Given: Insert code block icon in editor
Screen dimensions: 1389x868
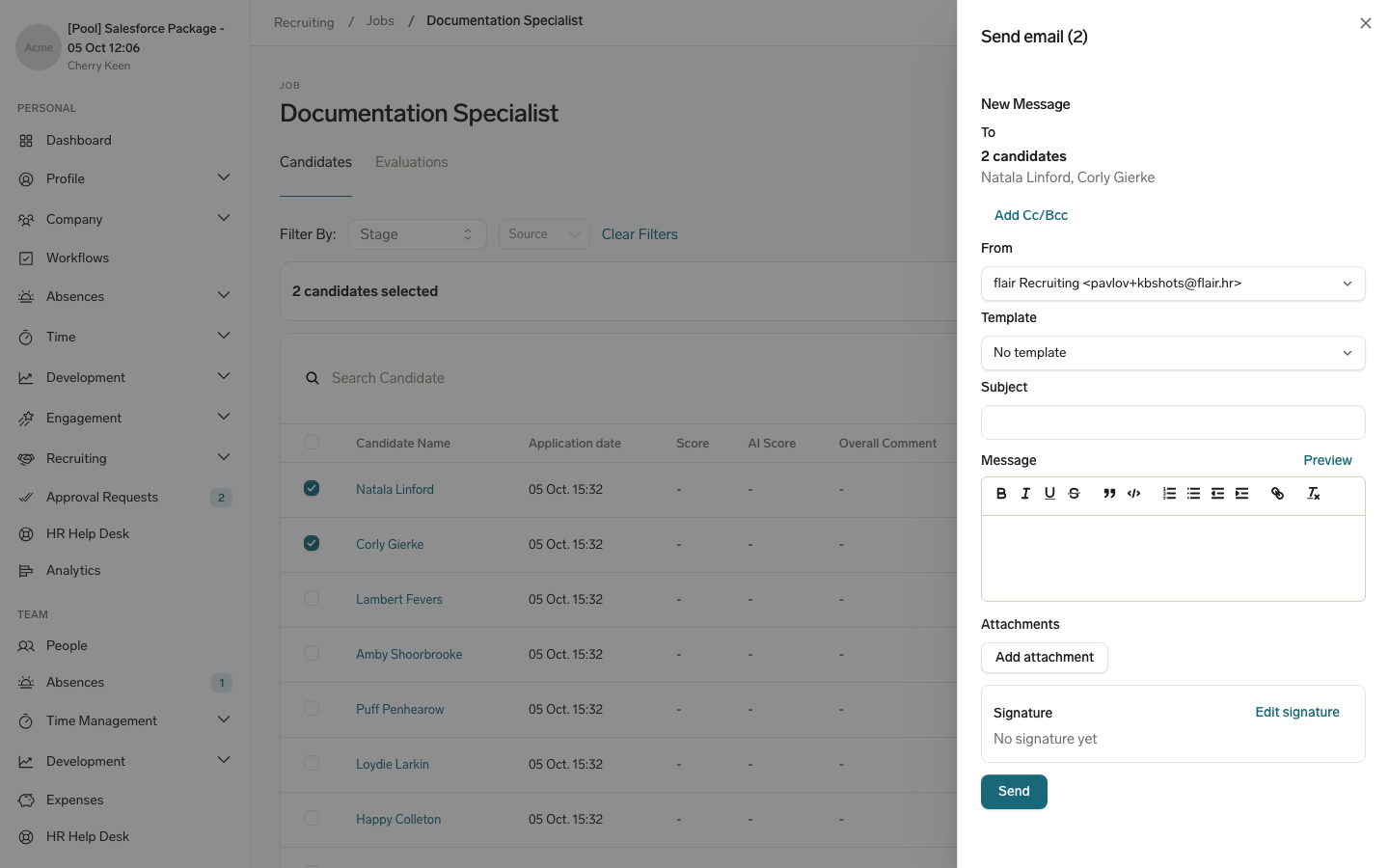Looking at the screenshot, I should click(x=1134, y=494).
